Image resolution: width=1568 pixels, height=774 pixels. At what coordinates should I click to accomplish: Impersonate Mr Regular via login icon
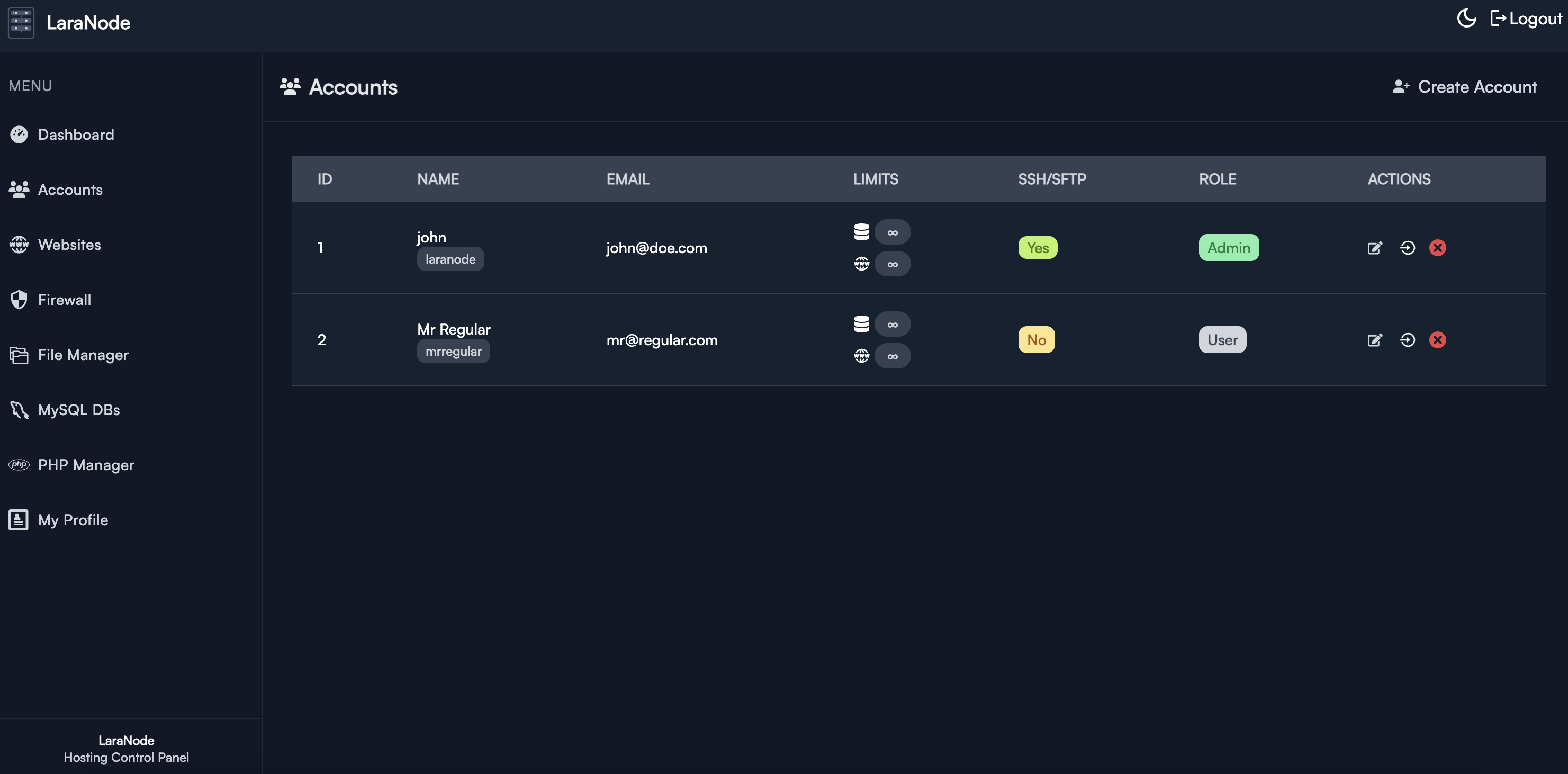(x=1407, y=340)
